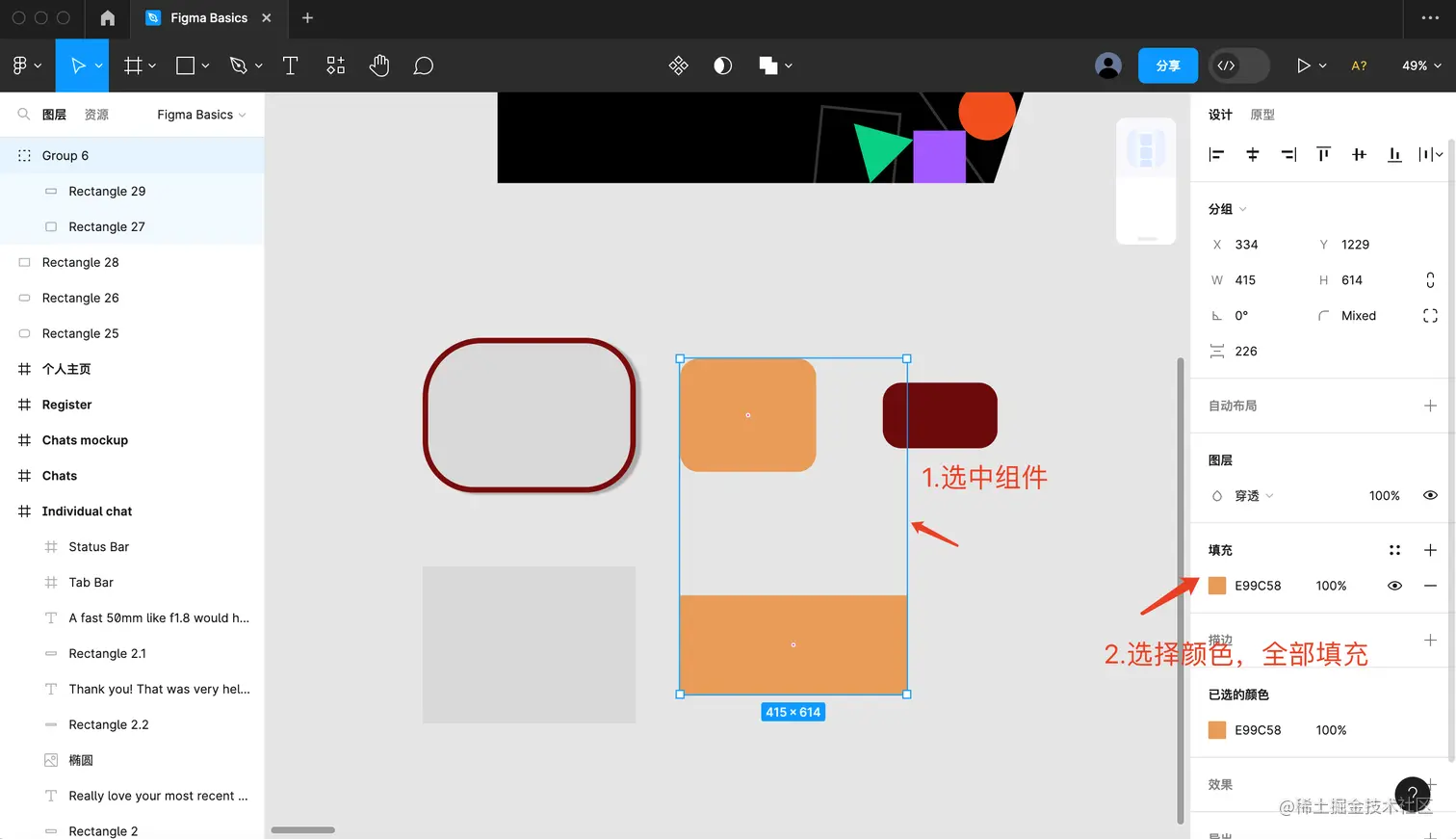Image resolution: width=1456 pixels, height=839 pixels.
Task: Click the A? missing fonts button
Action: tap(1359, 66)
